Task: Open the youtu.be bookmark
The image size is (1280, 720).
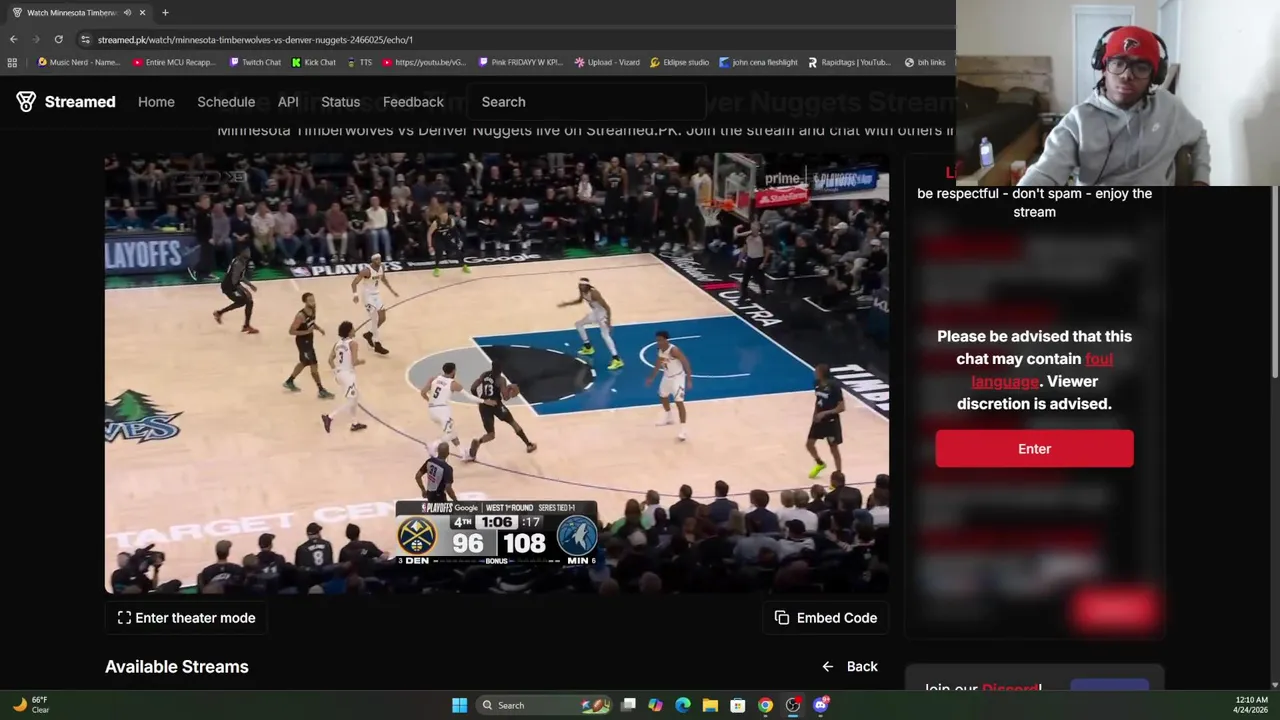Action: click(424, 62)
